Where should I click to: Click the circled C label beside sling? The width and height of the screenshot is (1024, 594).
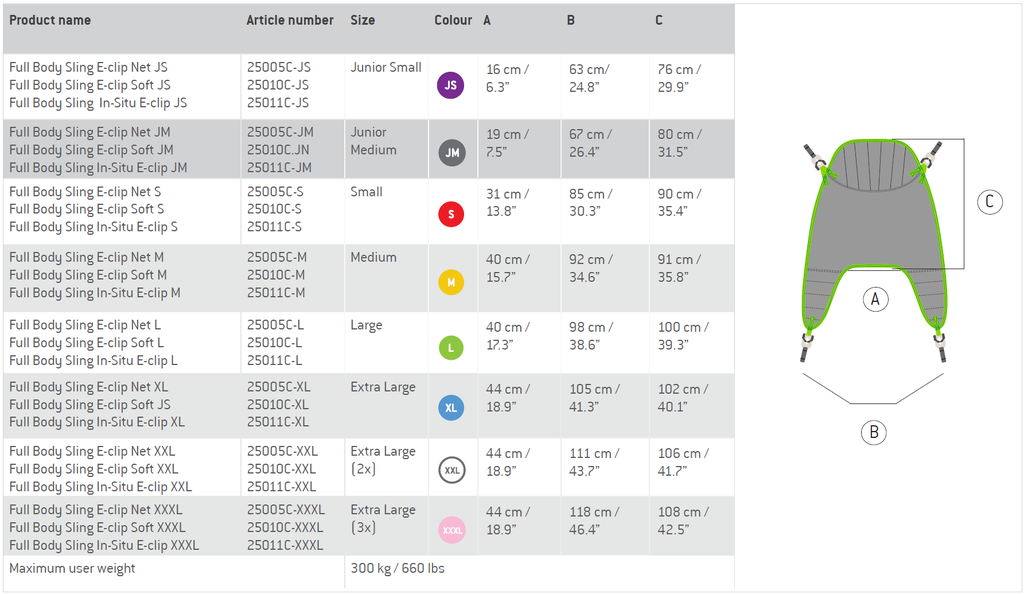989,202
